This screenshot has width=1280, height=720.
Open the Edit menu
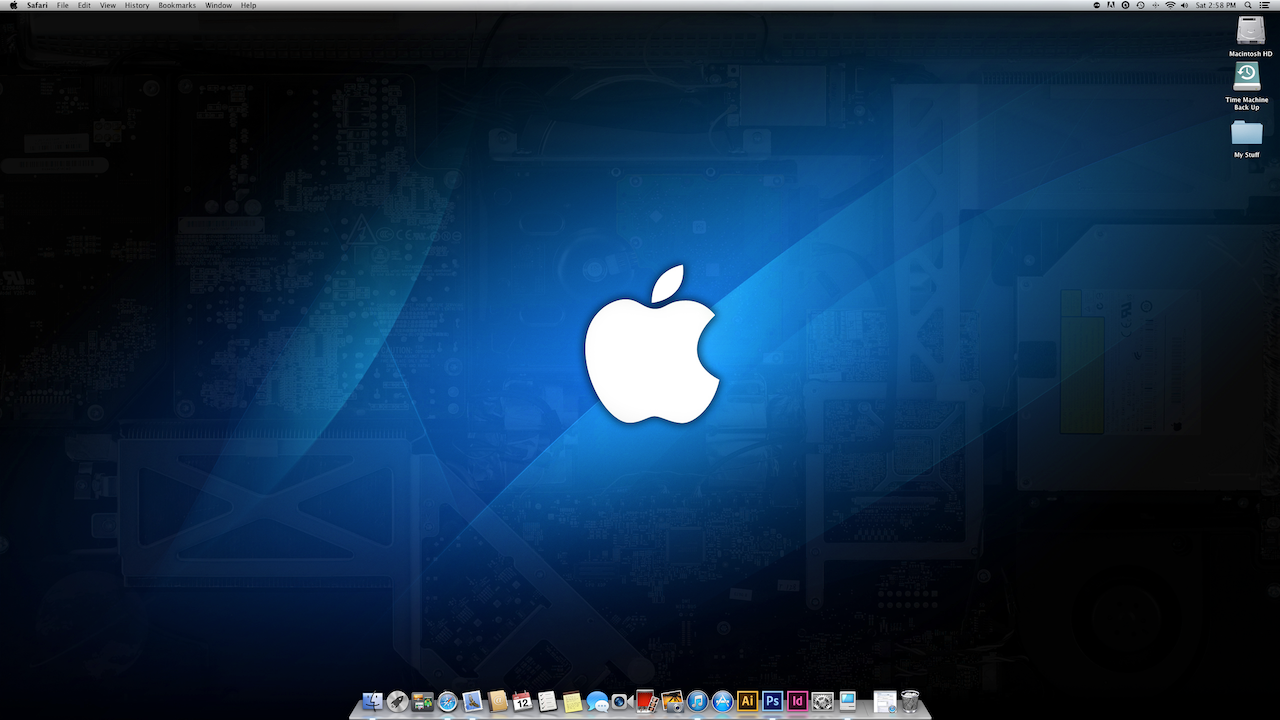(84, 5)
